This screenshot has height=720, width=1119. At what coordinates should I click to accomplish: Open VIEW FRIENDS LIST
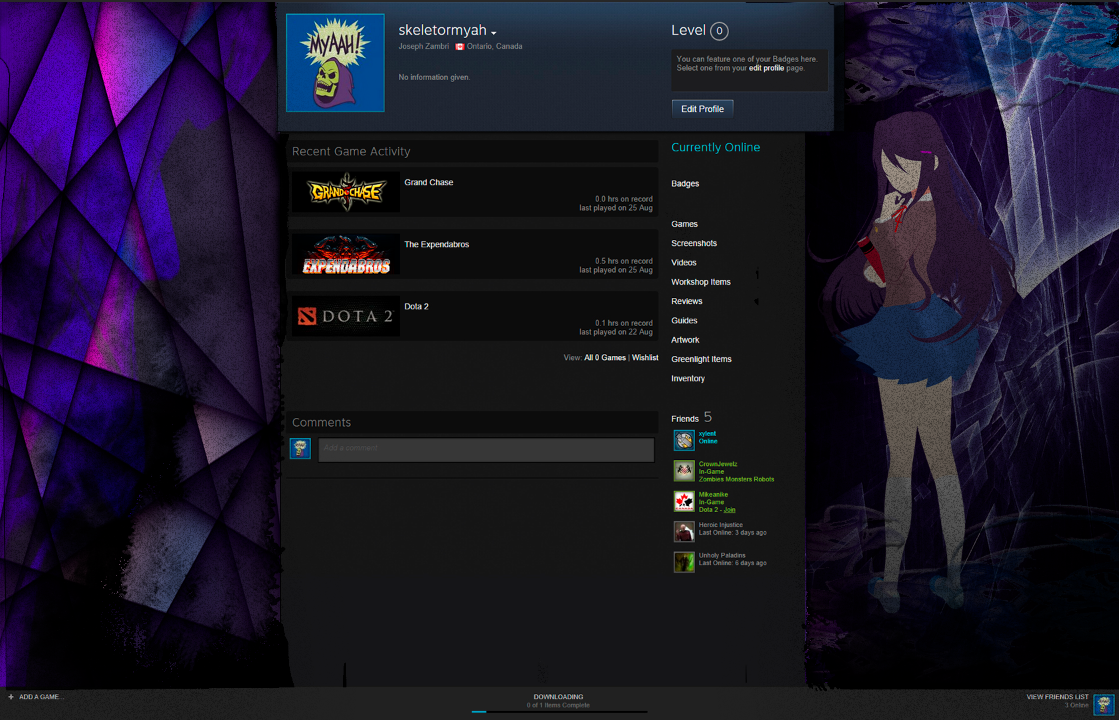pyautogui.click(x=1057, y=697)
